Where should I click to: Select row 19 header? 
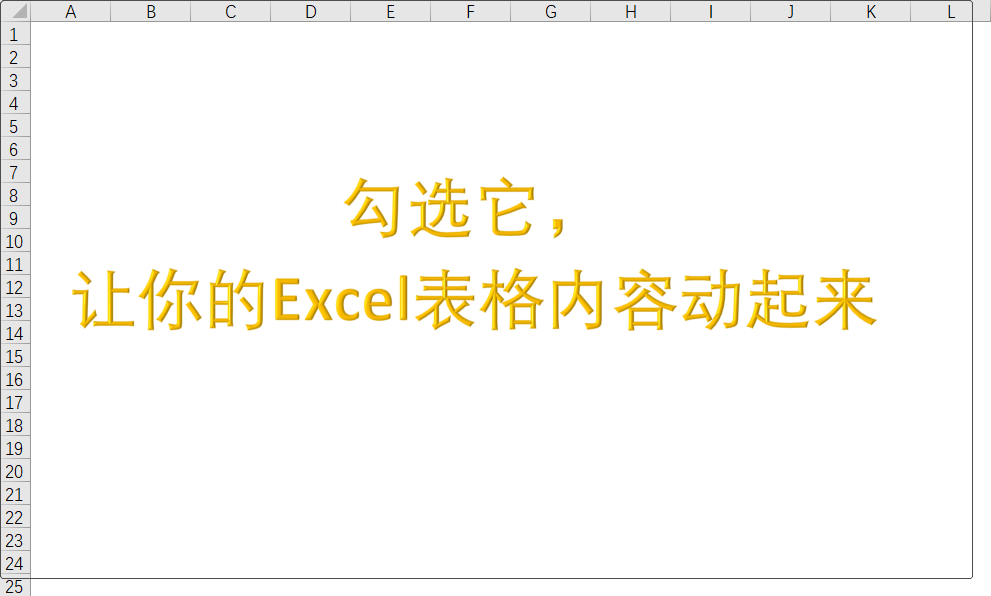click(15, 448)
